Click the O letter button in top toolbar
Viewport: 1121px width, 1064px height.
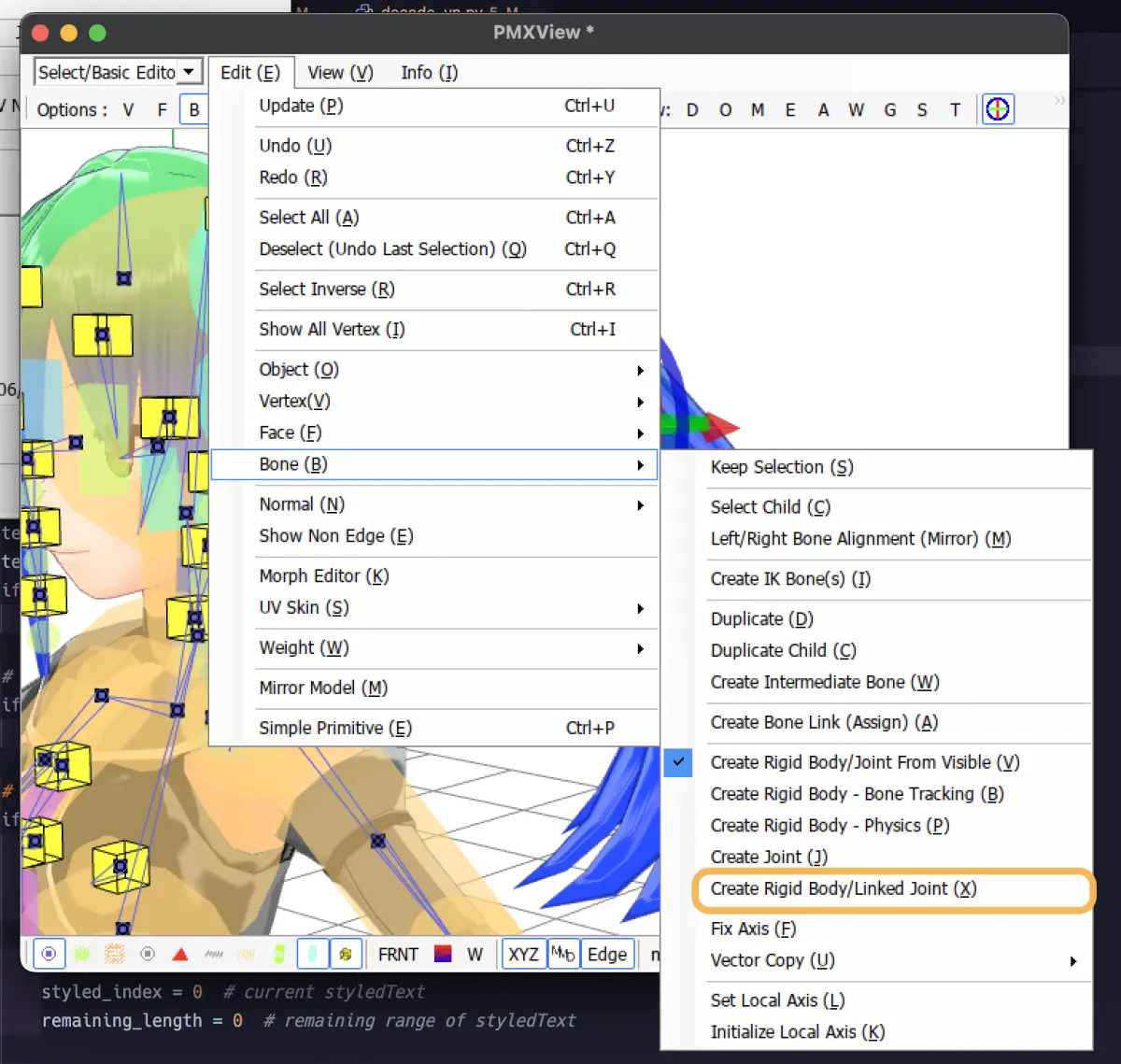(x=725, y=110)
